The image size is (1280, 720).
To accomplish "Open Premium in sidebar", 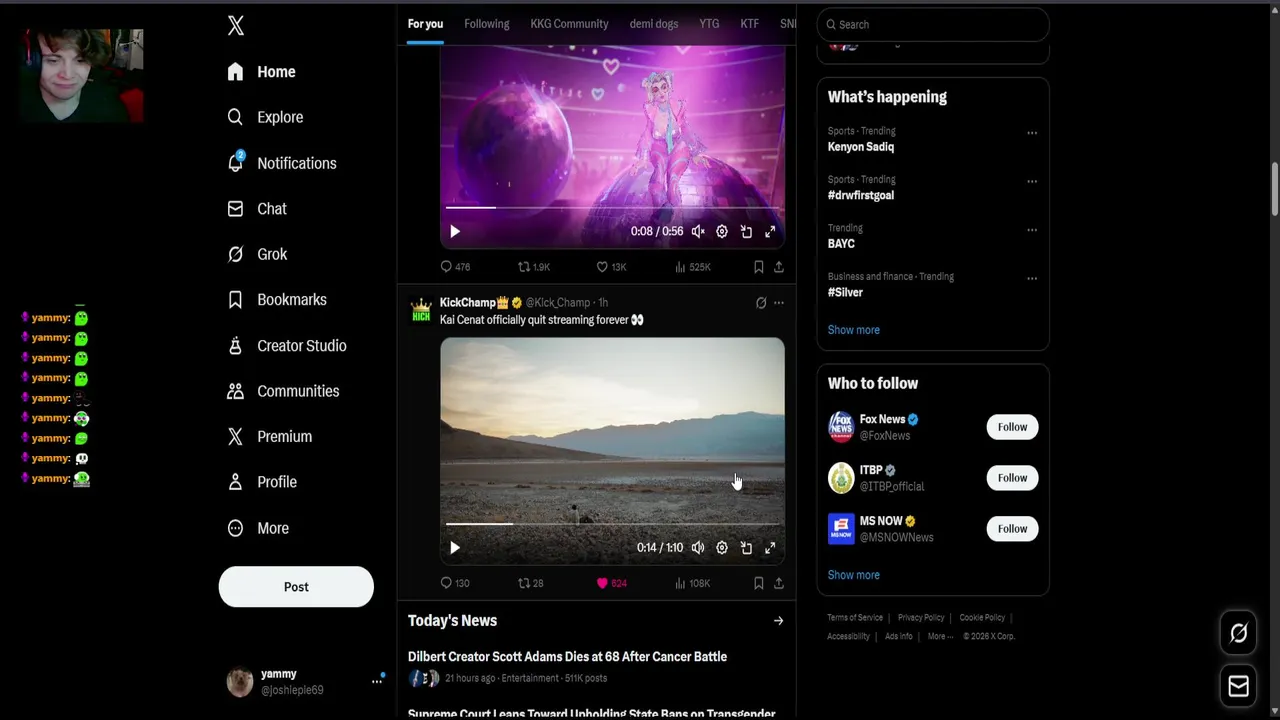I will pyautogui.click(x=270, y=437).
